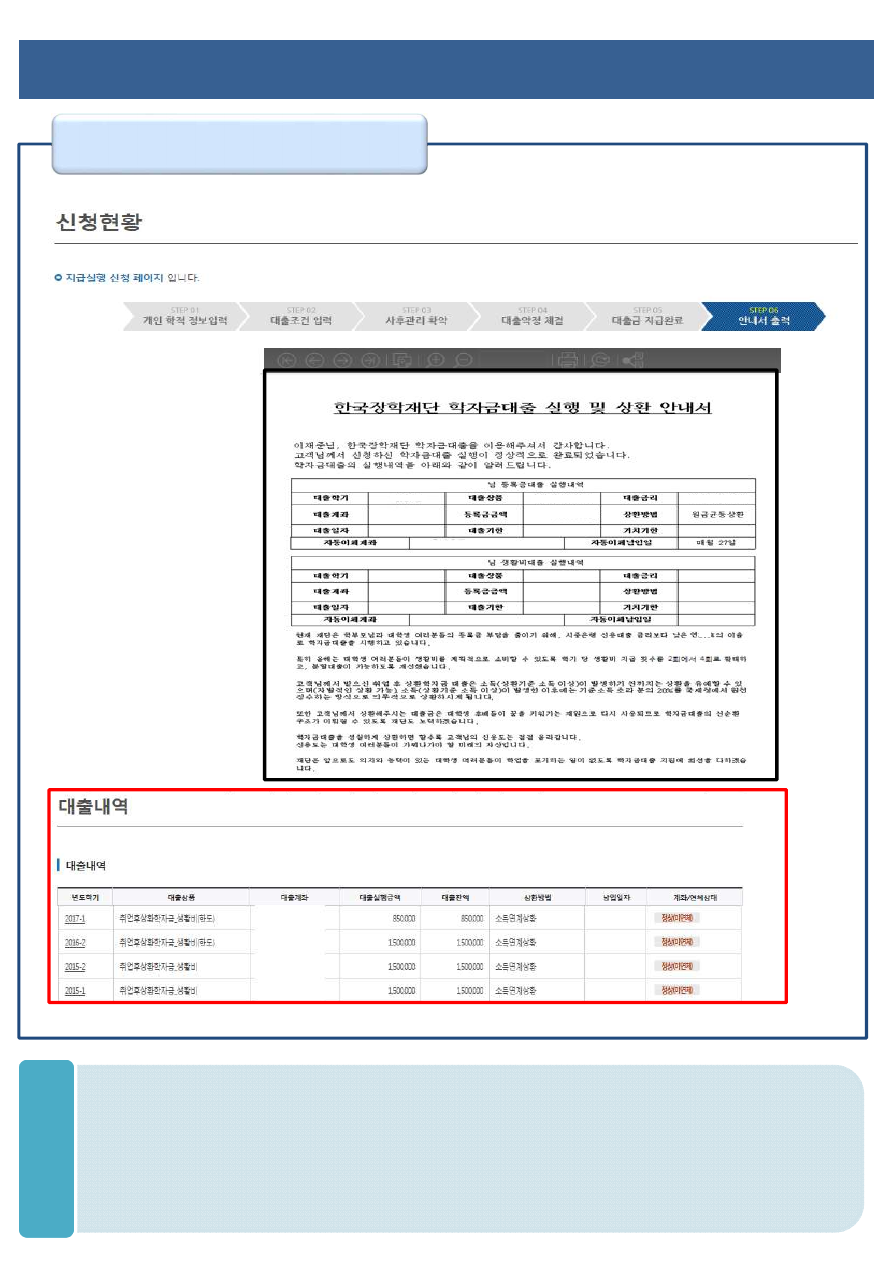Open the 2016-2 semester loan link
The height and width of the screenshot is (1262, 893).
click(x=75, y=943)
